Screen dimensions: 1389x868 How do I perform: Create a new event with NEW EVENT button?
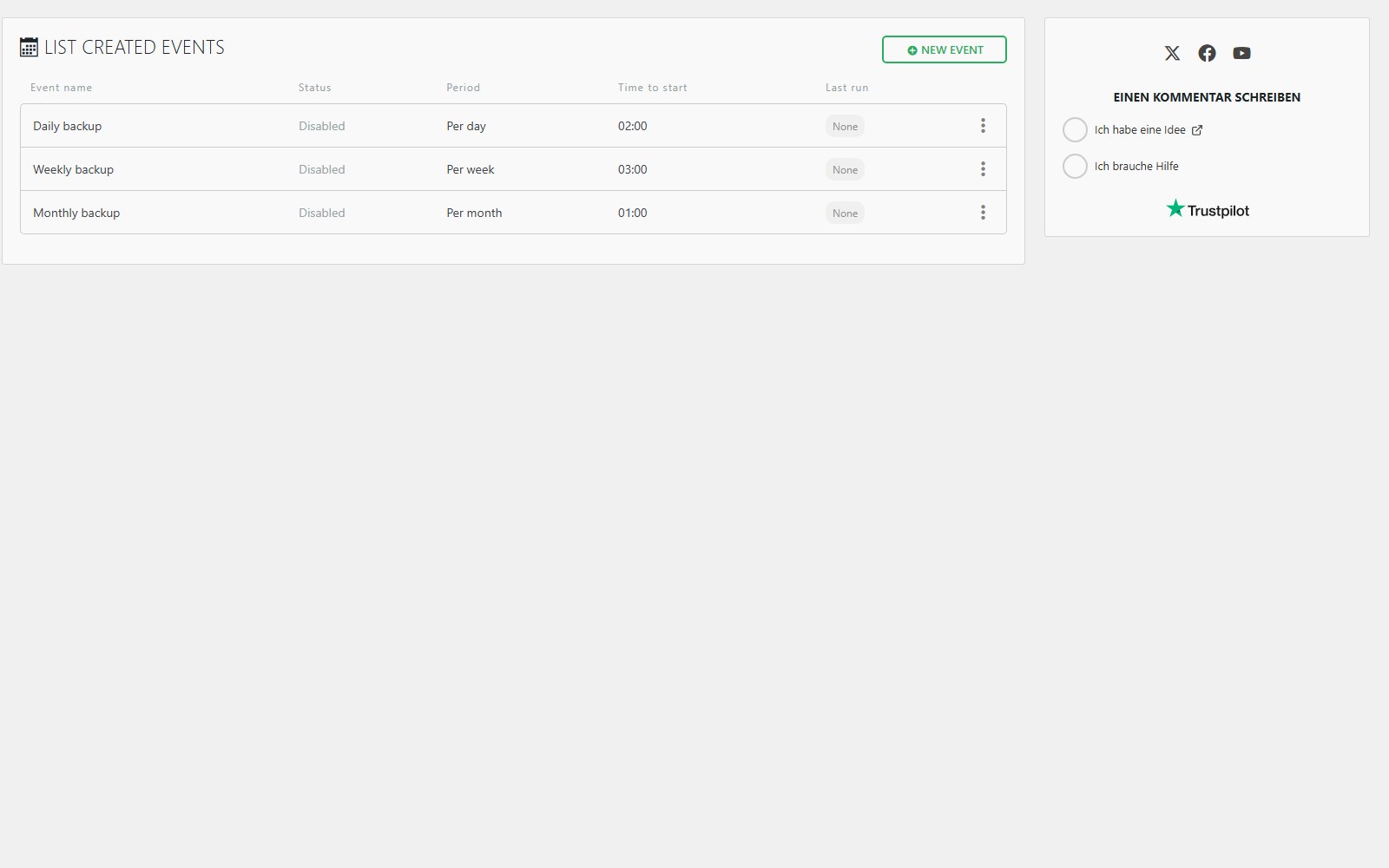(945, 49)
